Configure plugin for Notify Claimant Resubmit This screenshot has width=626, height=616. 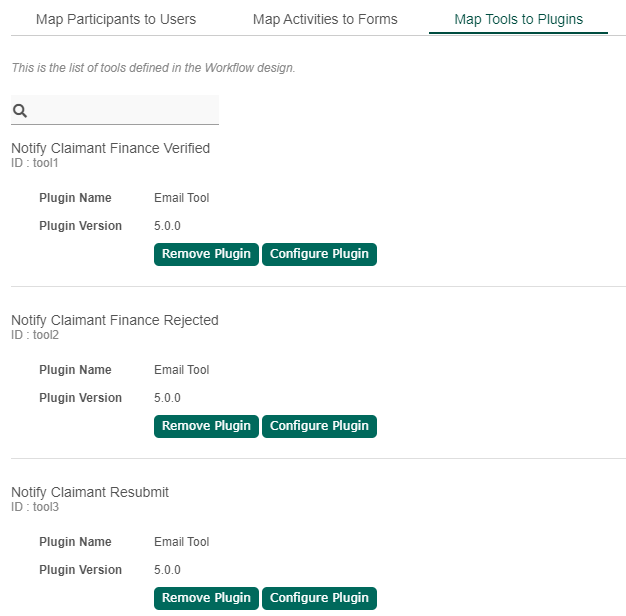point(319,598)
